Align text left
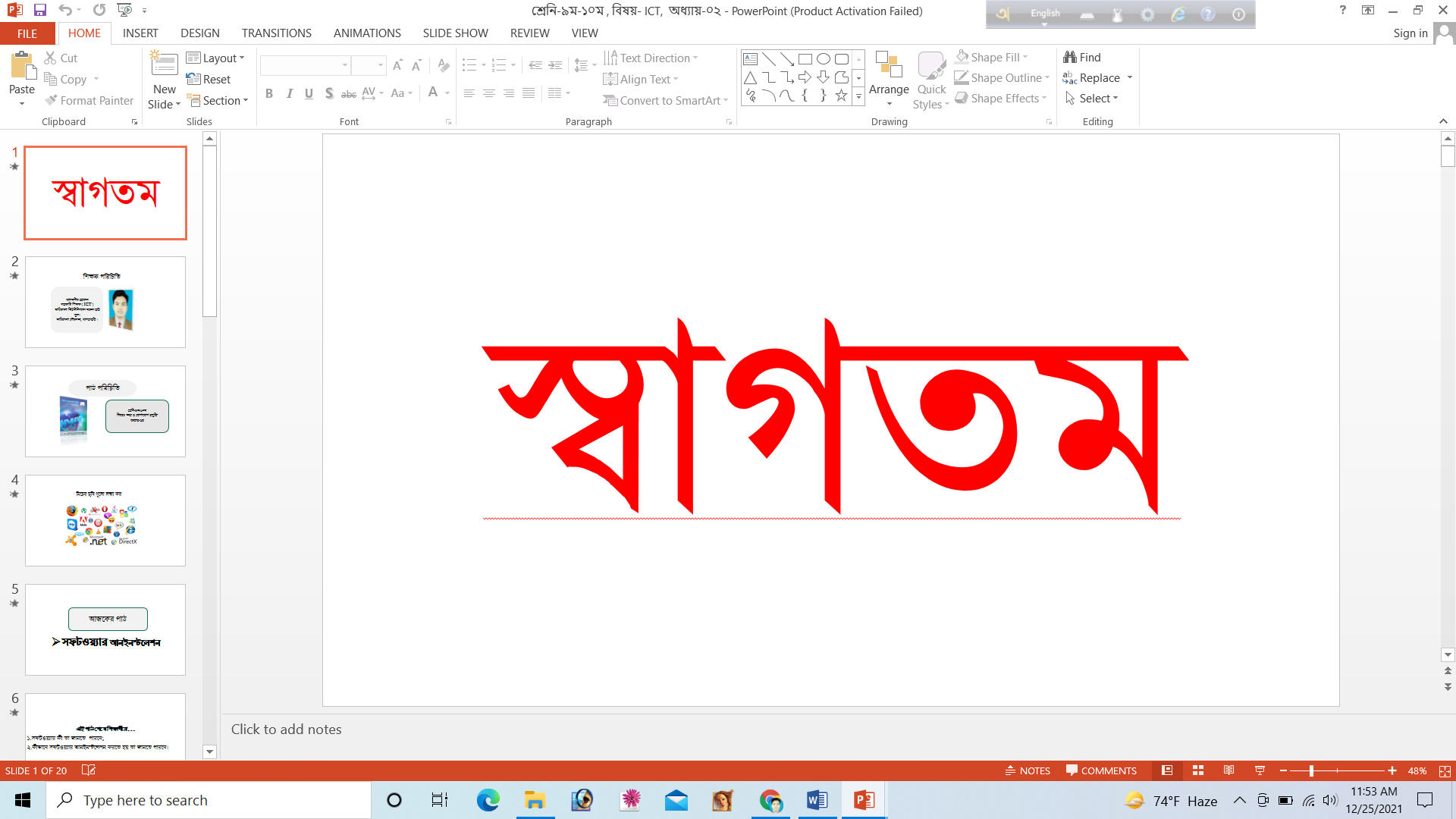 tap(469, 93)
